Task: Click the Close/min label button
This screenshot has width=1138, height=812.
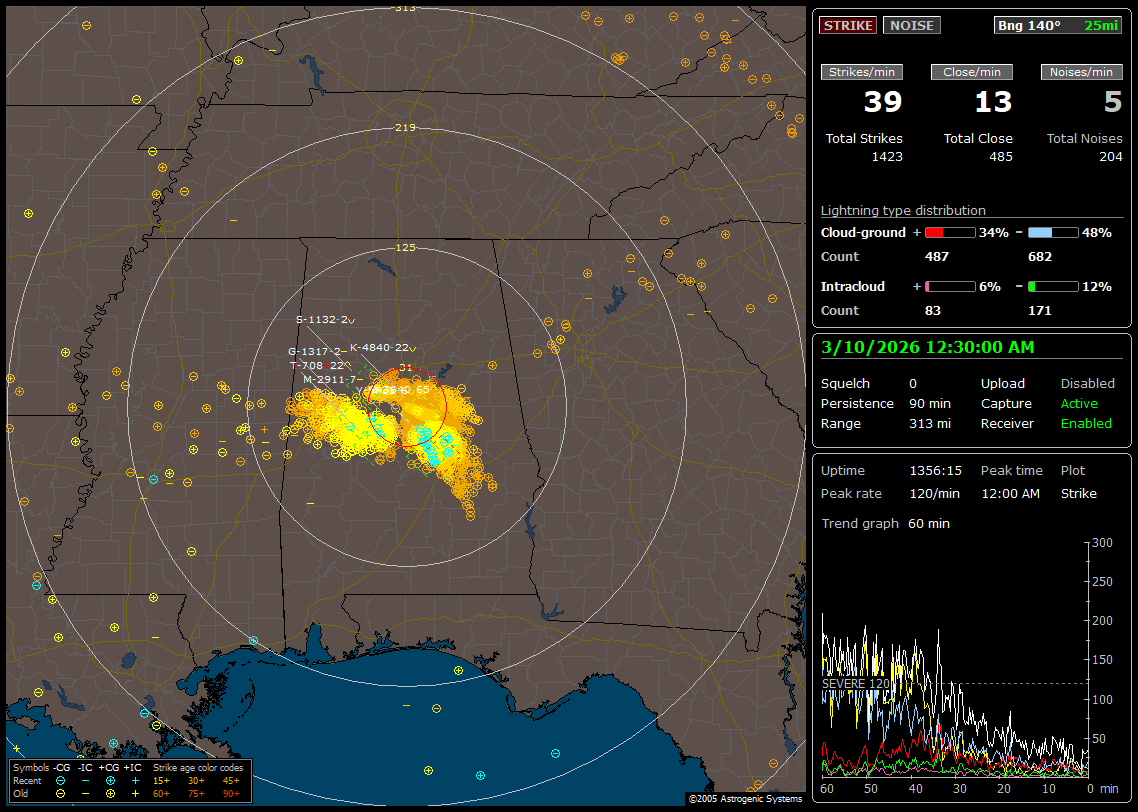Action: 972,72
